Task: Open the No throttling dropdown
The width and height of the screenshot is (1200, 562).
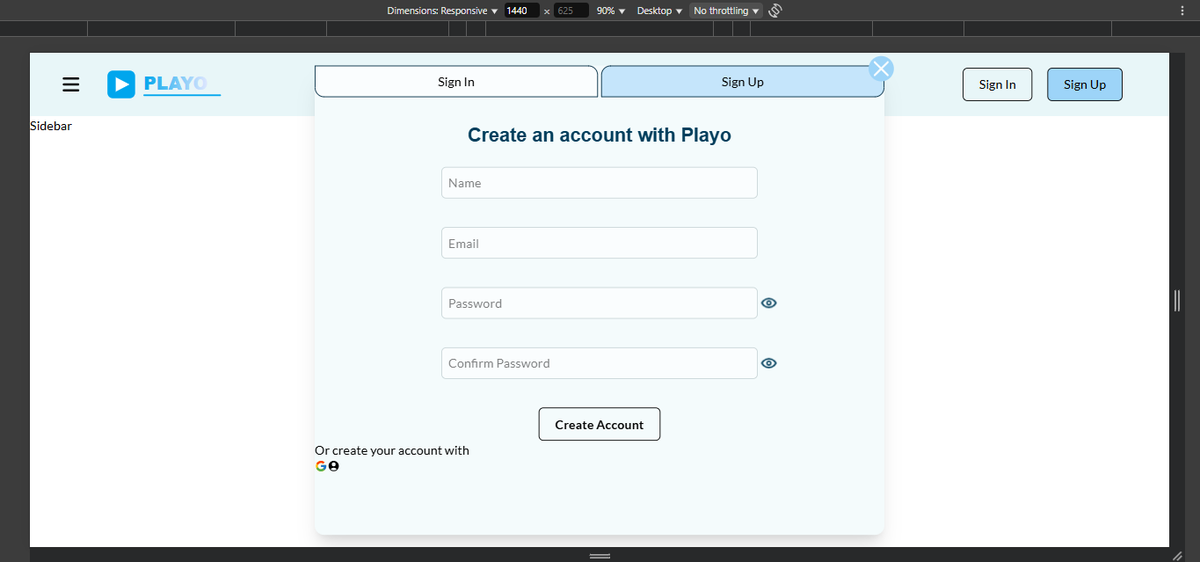Action: coord(726,10)
